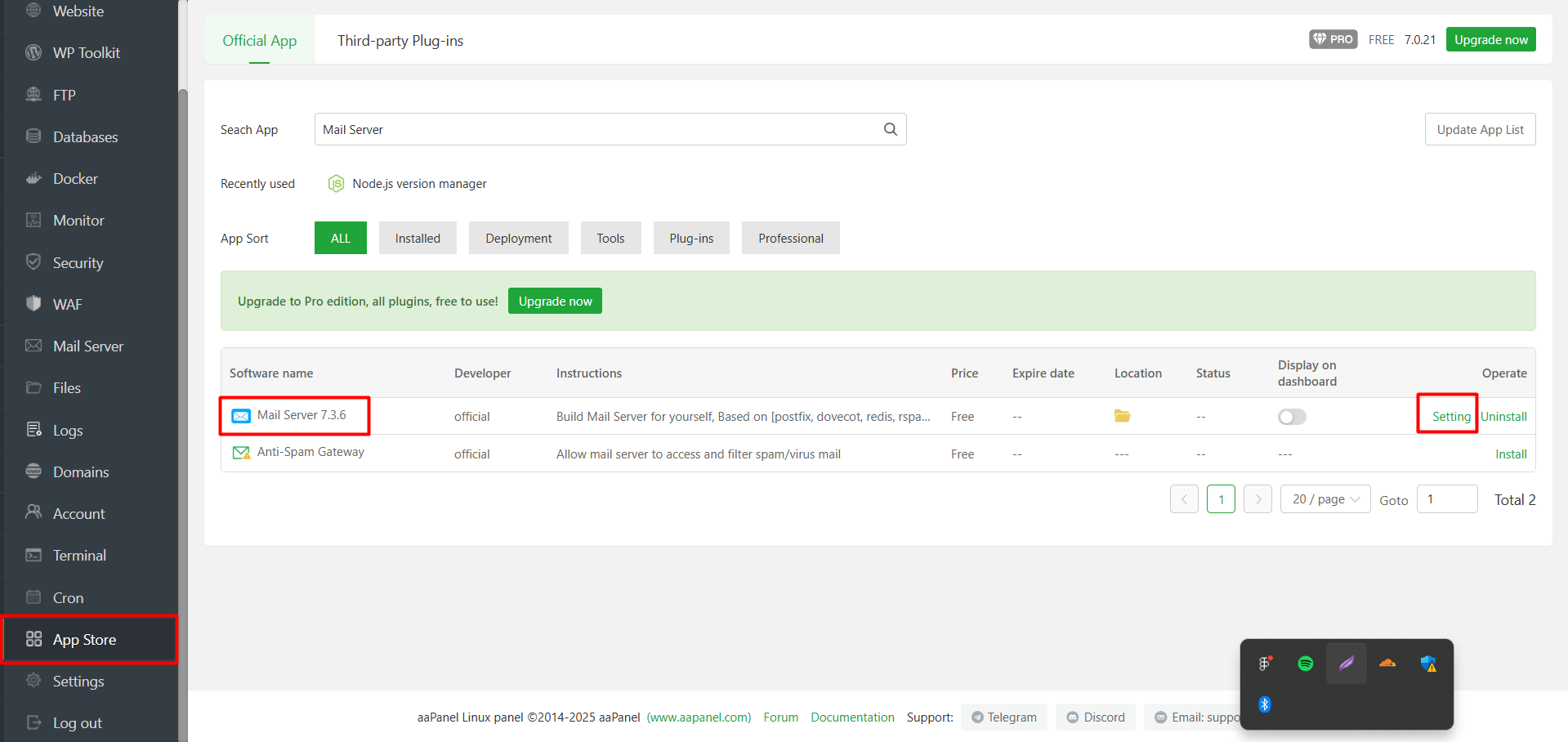Open Setting for Mail Server 7.3.6

coord(1448,416)
